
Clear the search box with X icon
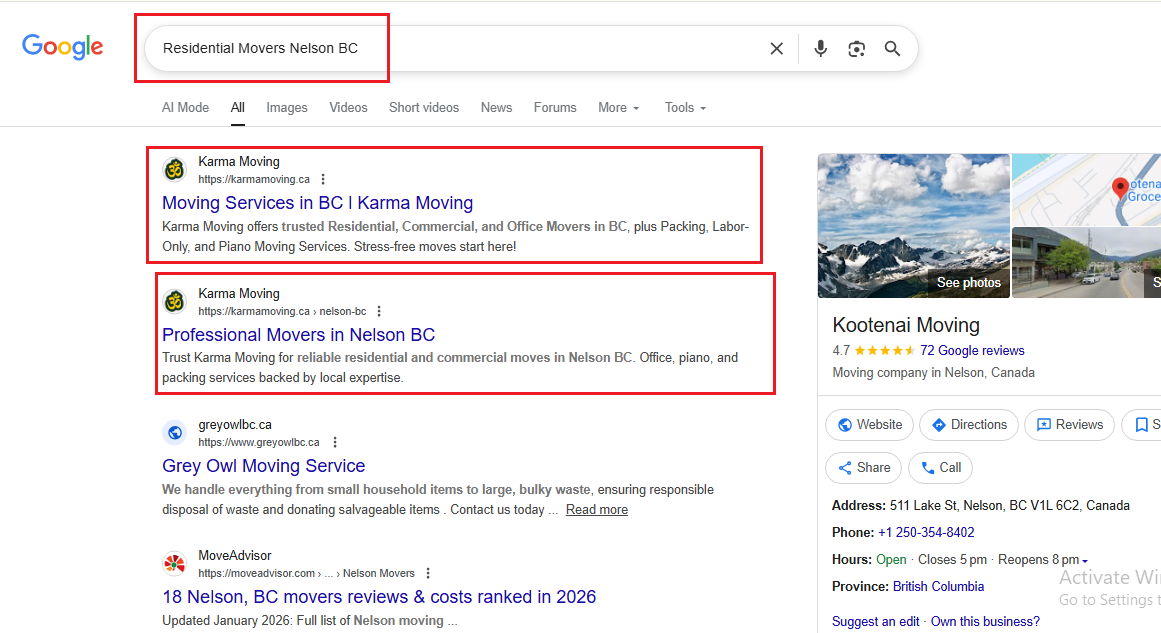point(776,48)
